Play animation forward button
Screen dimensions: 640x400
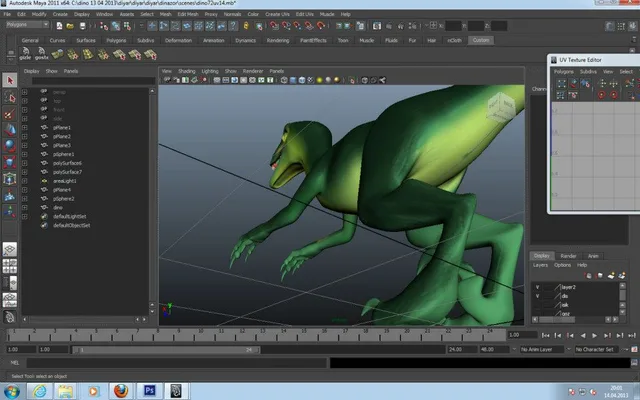[595, 336]
